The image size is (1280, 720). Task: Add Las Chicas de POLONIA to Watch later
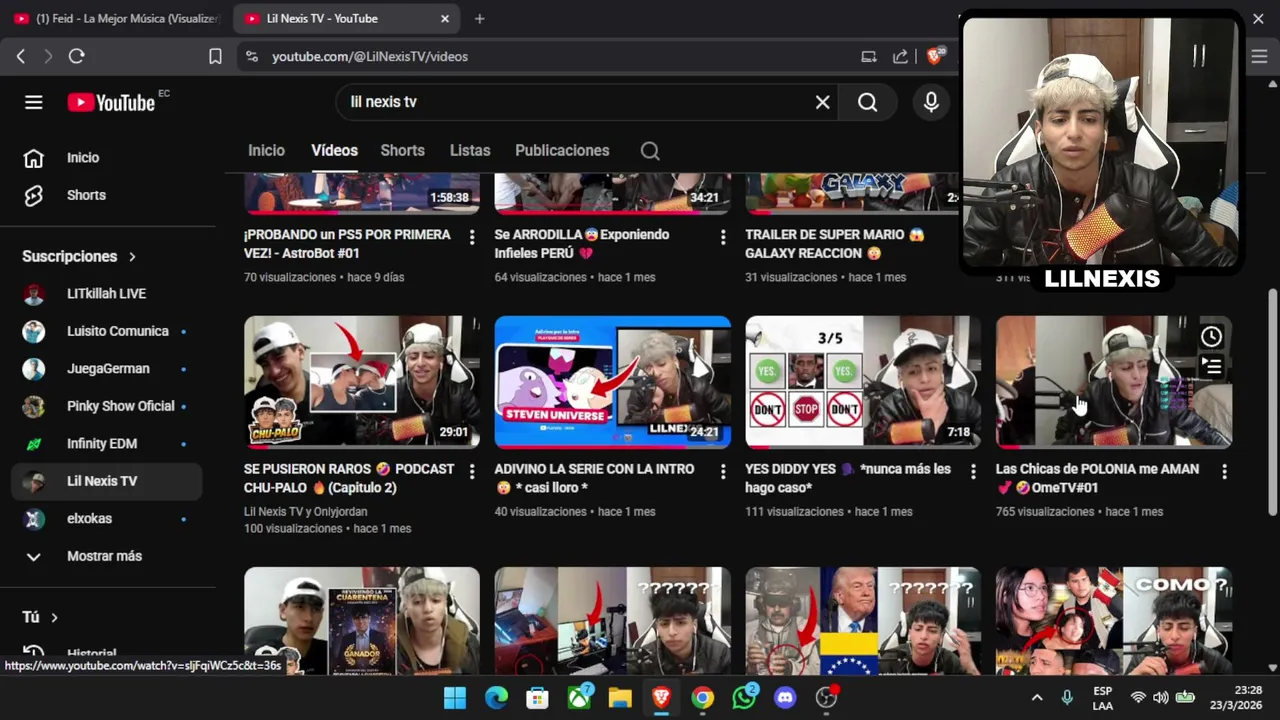[1211, 337]
